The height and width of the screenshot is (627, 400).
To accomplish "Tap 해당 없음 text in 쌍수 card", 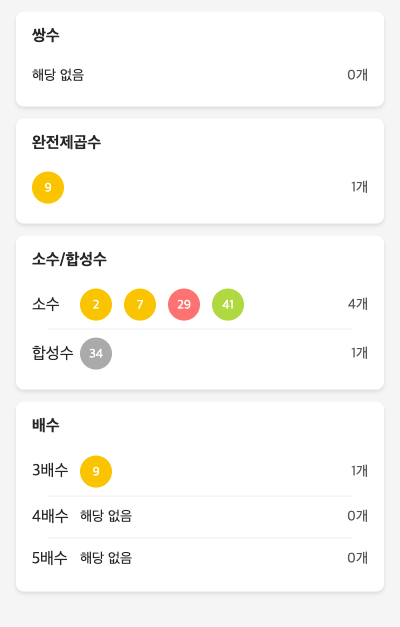I will [x=58, y=75].
